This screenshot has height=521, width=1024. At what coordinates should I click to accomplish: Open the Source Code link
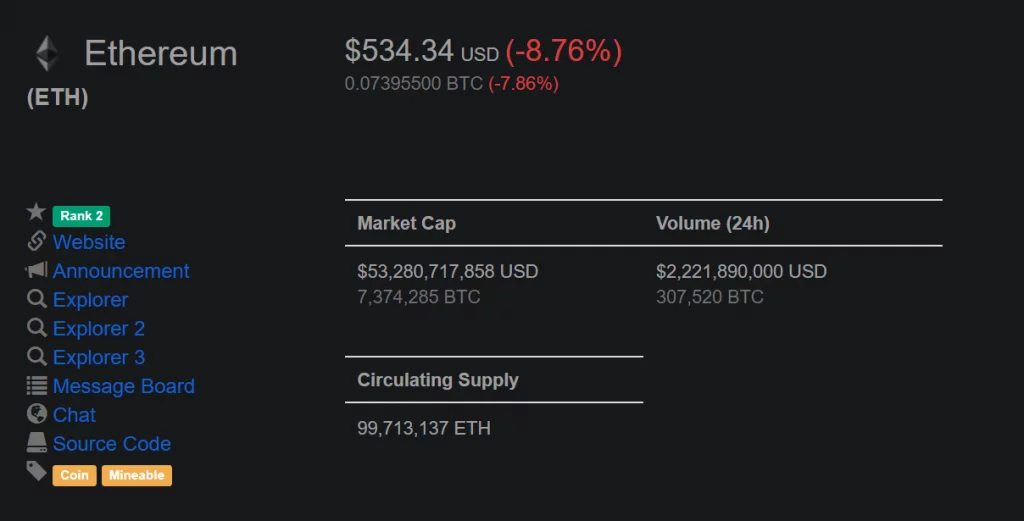112,443
